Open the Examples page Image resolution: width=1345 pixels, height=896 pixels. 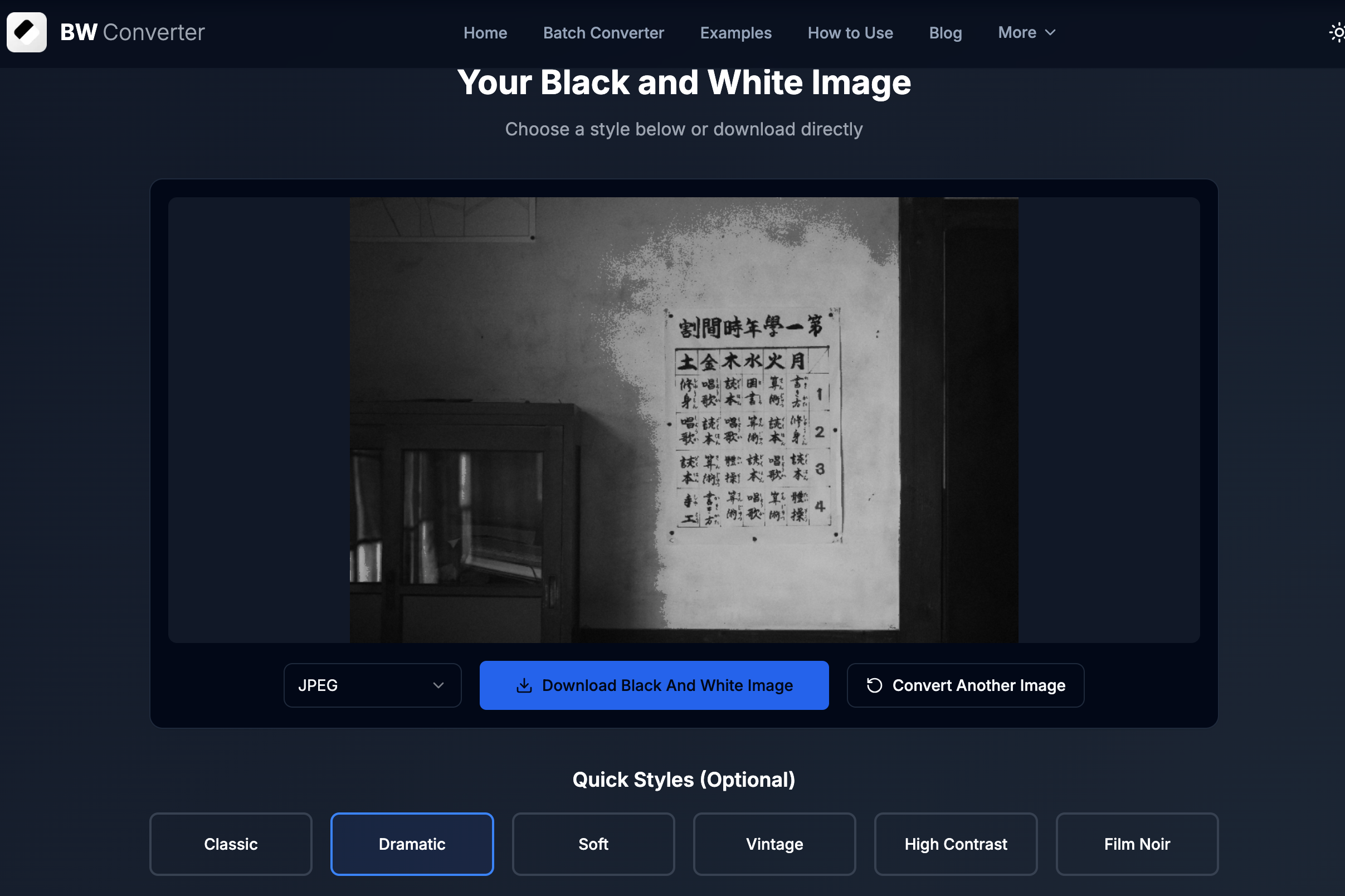tap(736, 32)
